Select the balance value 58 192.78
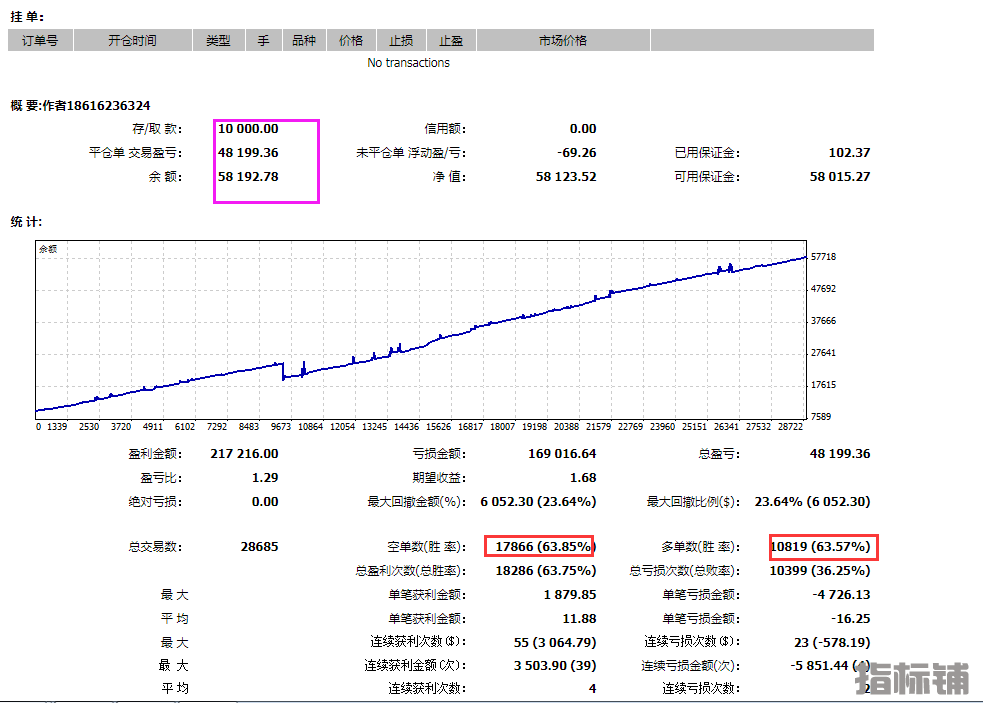 (248, 177)
